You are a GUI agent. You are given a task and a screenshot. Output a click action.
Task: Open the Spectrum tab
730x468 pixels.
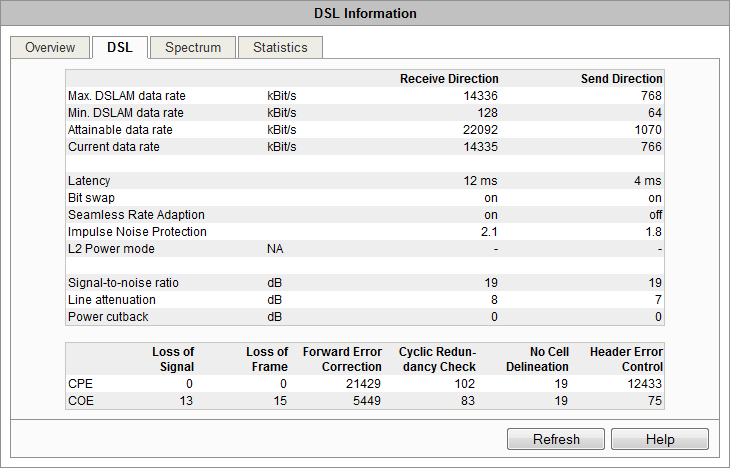pyautogui.click(x=193, y=47)
